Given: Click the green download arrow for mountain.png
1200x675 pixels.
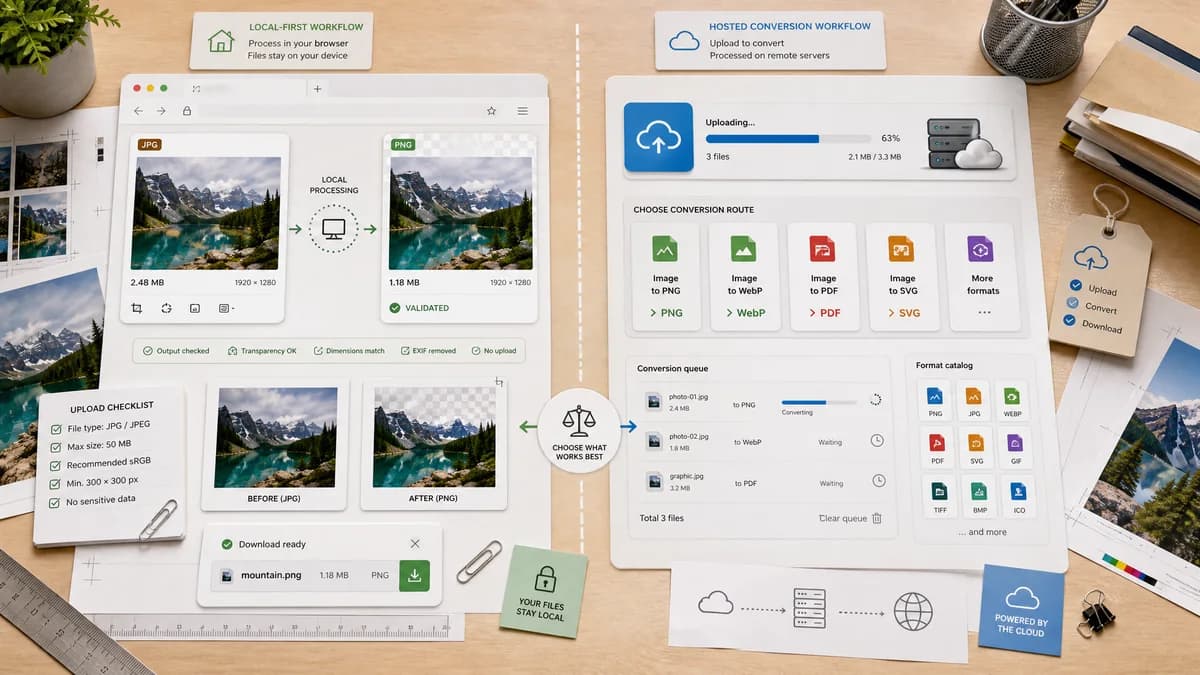Looking at the screenshot, I should [x=414, y=576].
